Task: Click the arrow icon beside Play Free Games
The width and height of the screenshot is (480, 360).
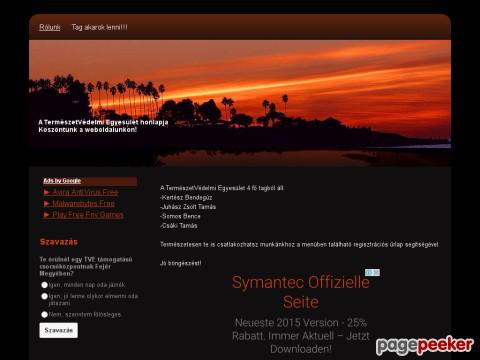Action: [47, 215]
